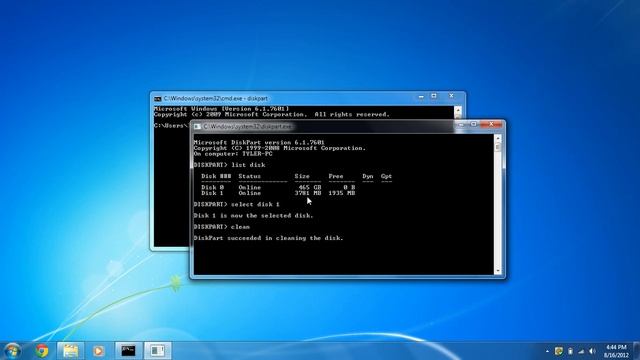The height and width of the screenshot is (360, 640).
Task: Click the network signal tray icon
Action: coord(581,351)
